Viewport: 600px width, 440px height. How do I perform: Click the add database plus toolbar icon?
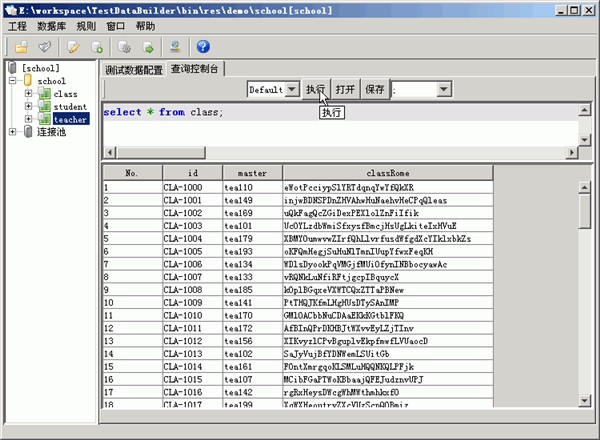(x=97, y=47)
